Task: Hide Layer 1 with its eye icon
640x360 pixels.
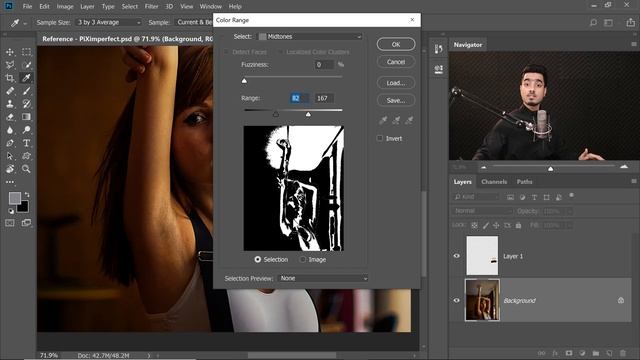Action: pyautogui.click(x=457, y=256)
